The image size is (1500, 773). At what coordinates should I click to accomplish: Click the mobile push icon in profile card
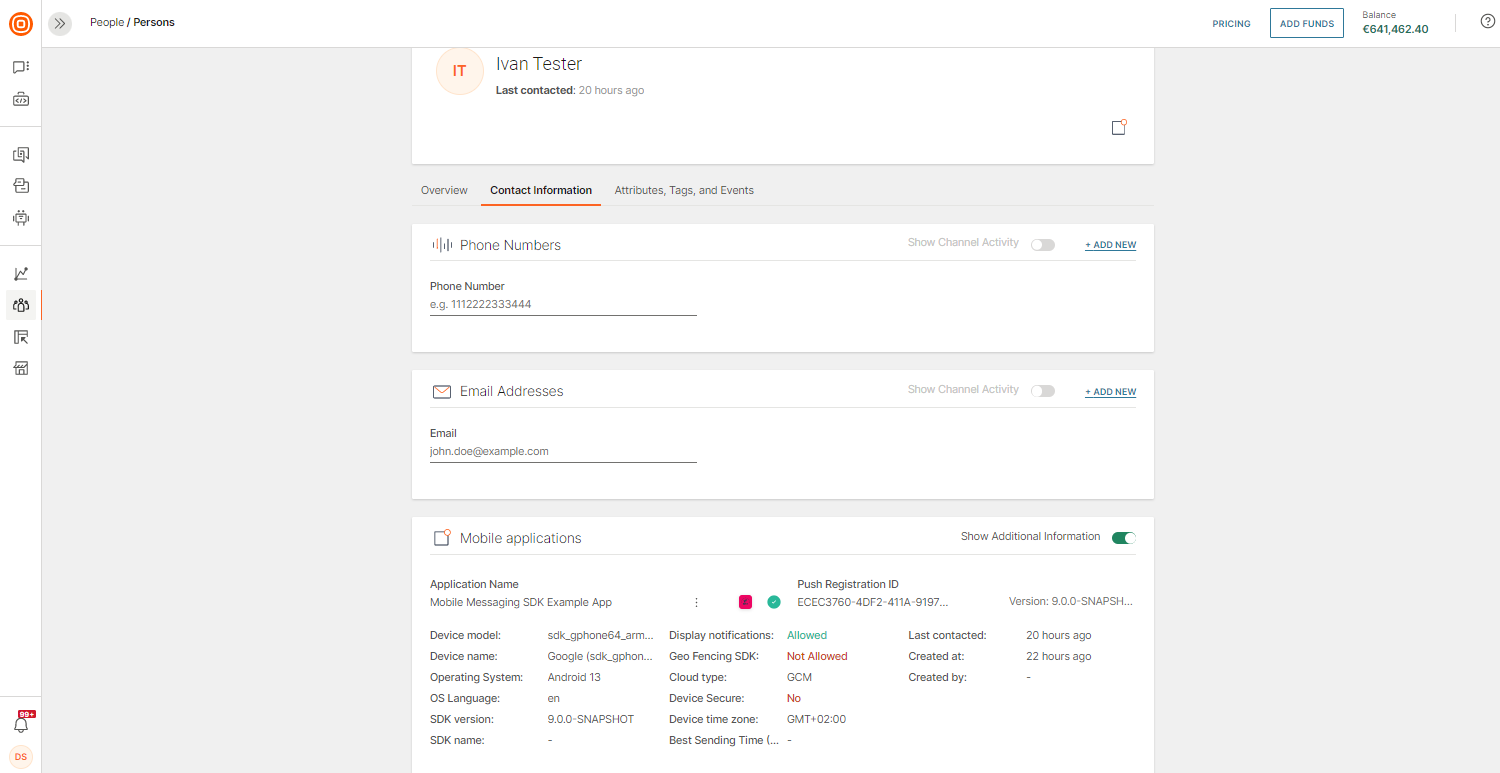[1119, 128]
